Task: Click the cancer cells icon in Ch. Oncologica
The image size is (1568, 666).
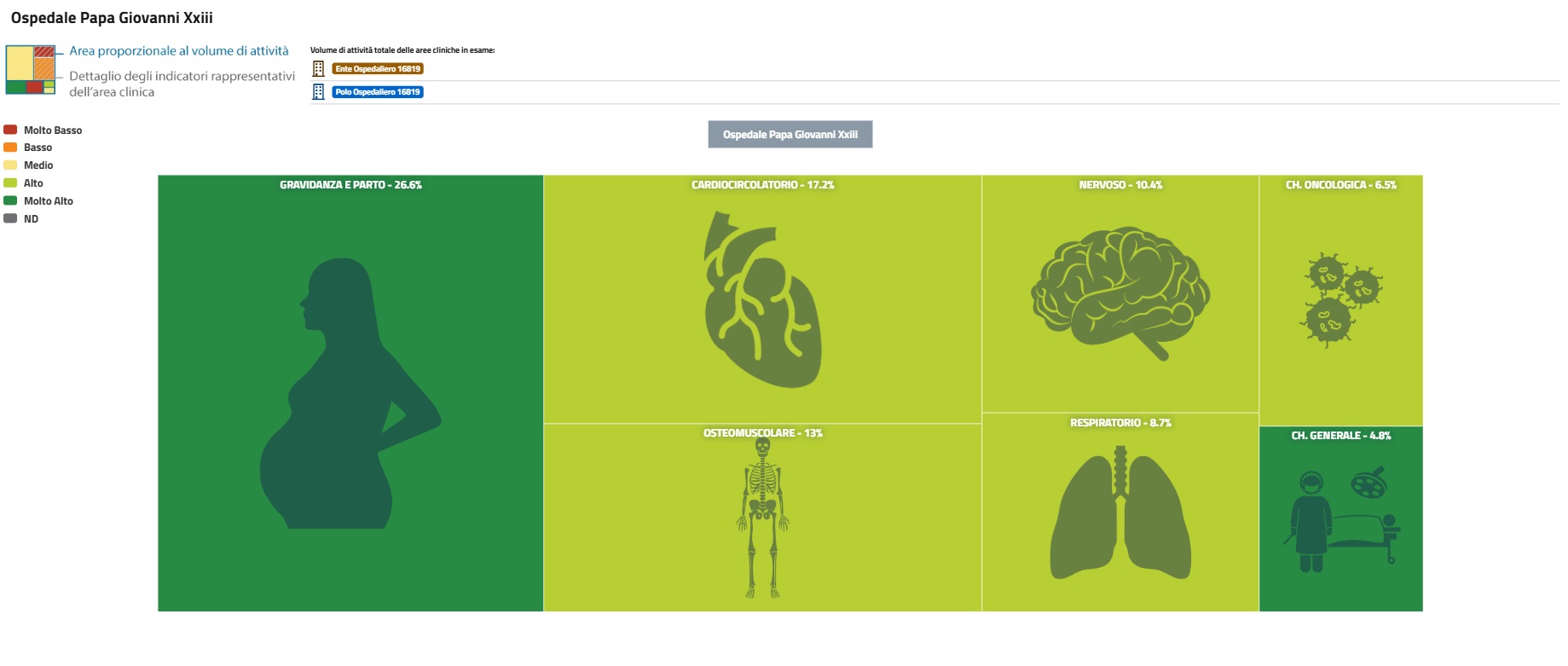Action: (x=1341, y=299)
